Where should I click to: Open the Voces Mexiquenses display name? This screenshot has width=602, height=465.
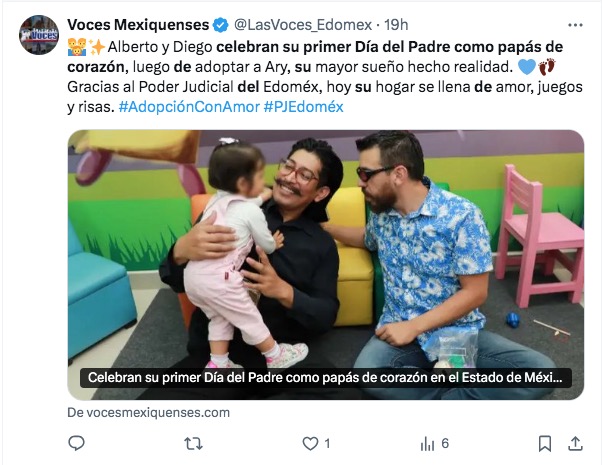(138, 25)
